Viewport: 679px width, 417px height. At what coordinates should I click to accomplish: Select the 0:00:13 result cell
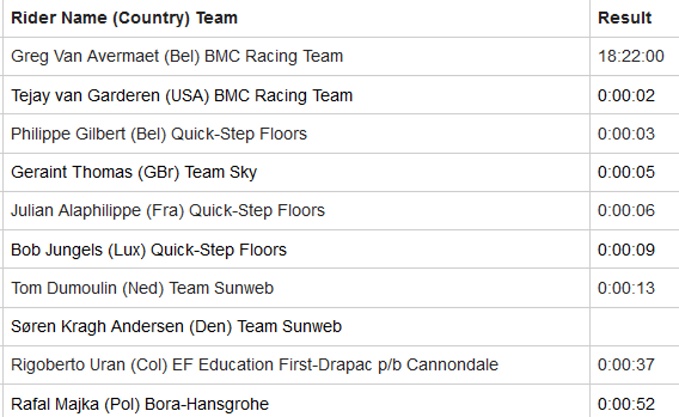627,288
